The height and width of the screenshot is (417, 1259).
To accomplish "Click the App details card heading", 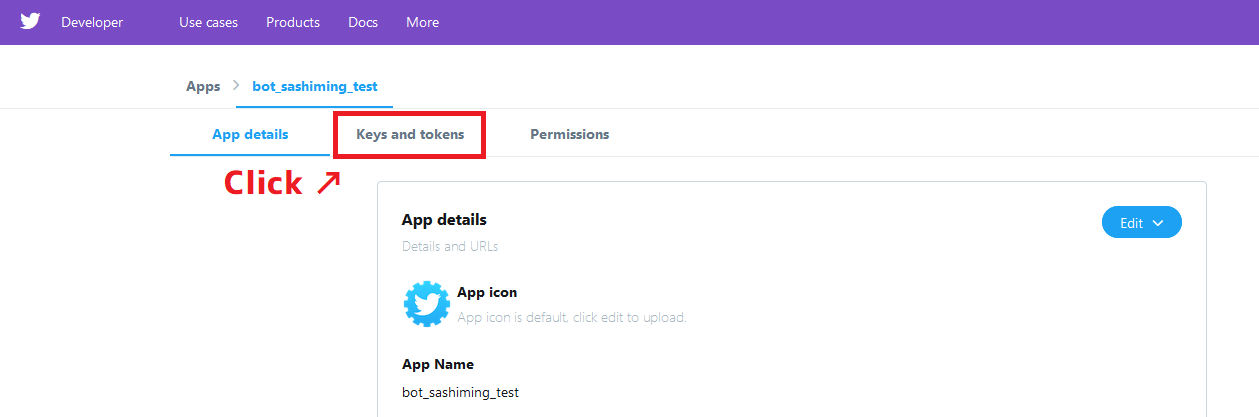I will pyautogui.click(x=444, y=219).
